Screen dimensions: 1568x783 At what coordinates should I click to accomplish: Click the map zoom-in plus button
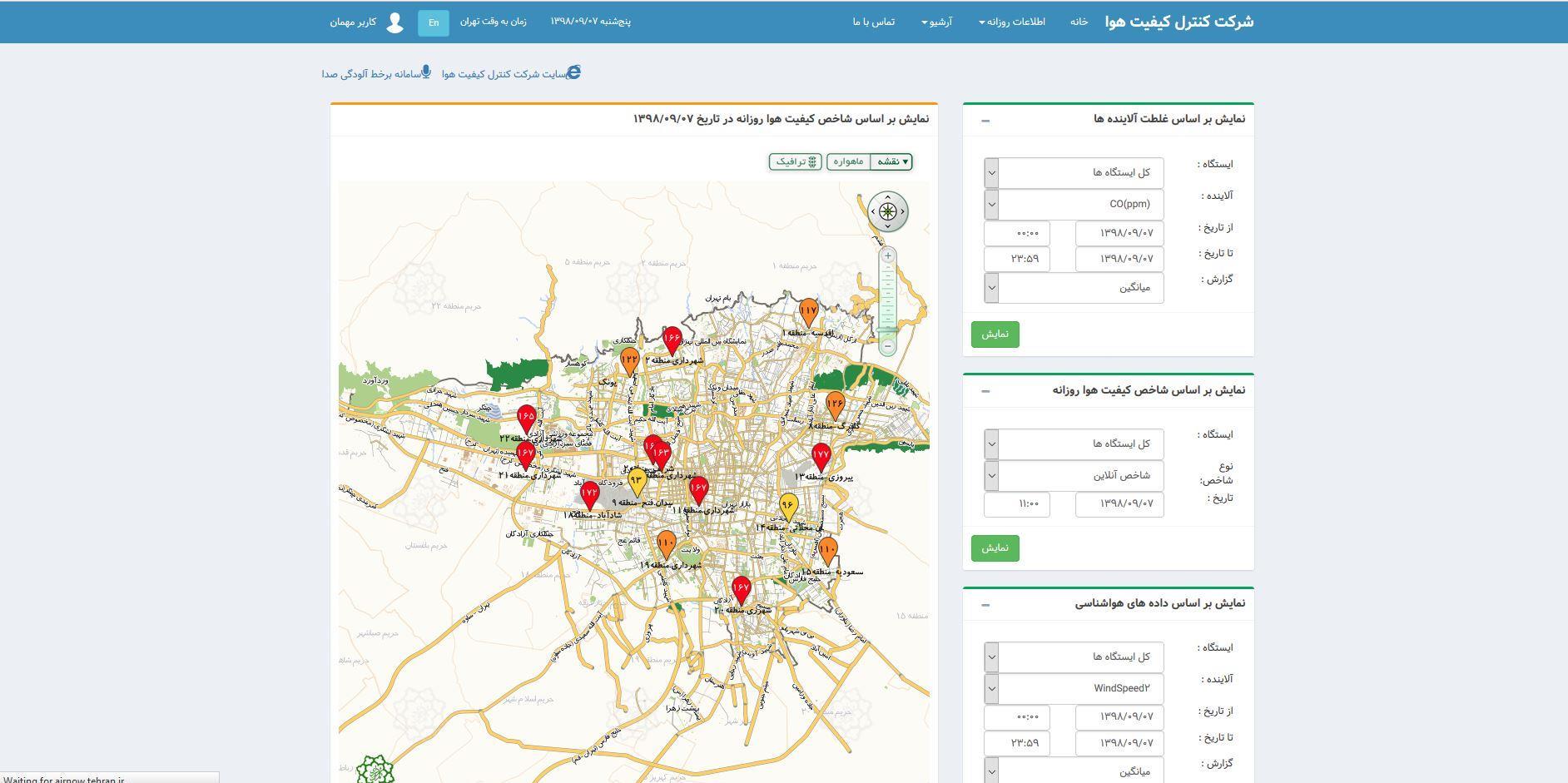[x=888, y=256]
